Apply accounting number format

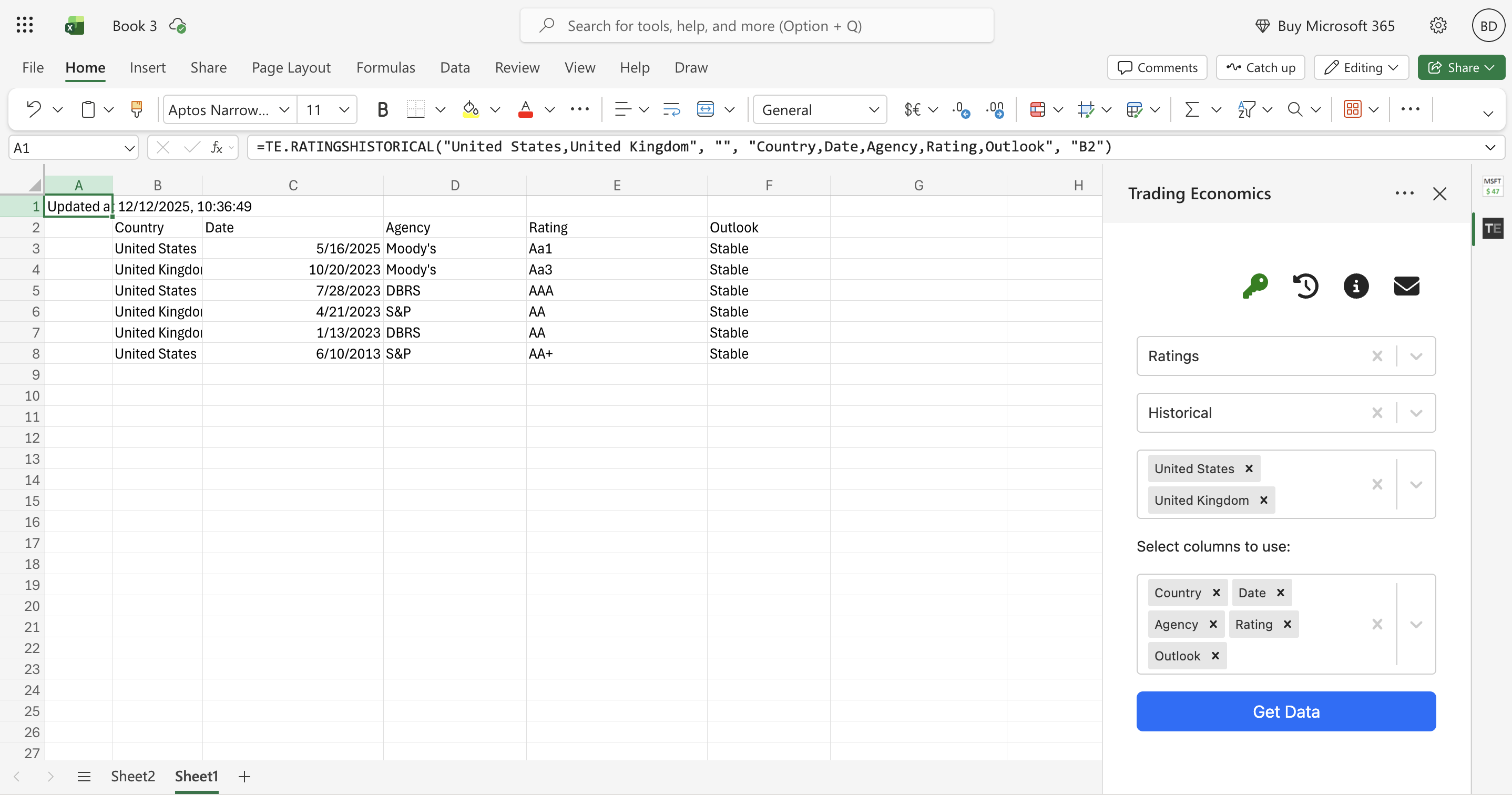pyautogui.click(x=911, y=109)
